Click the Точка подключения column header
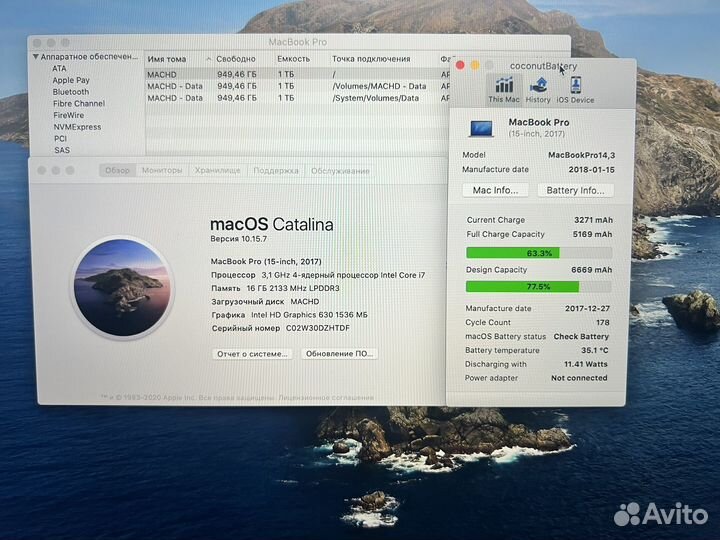The height and width of the screenshot is (540, 720). click(x=371, y=59)
